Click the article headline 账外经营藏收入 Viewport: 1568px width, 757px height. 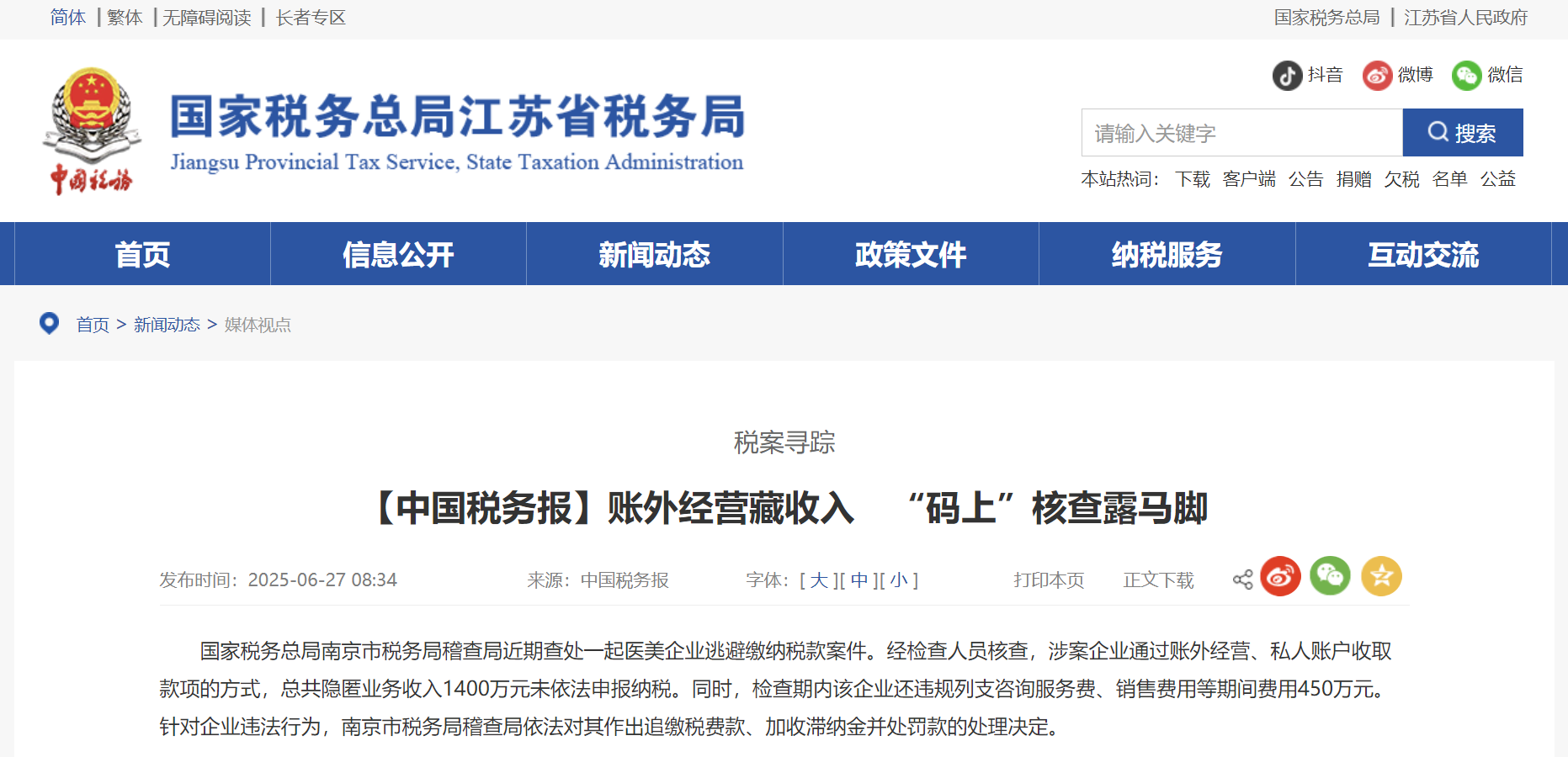point(731,508)
